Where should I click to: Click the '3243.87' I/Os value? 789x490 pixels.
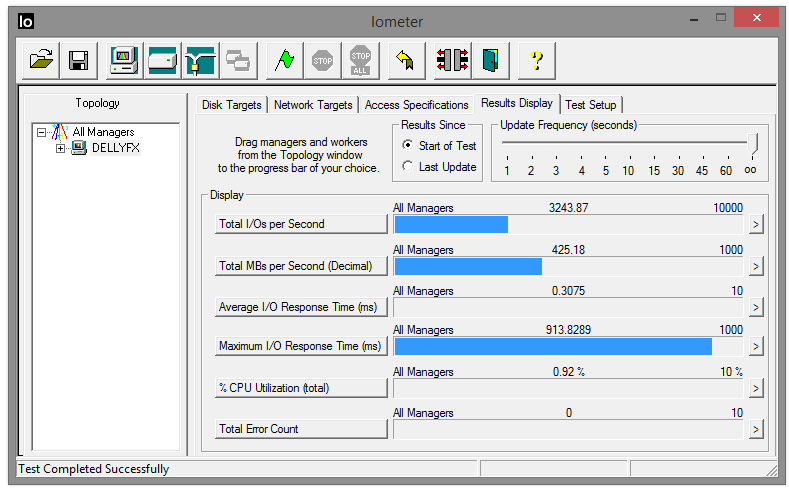click(x=568, y=208)
